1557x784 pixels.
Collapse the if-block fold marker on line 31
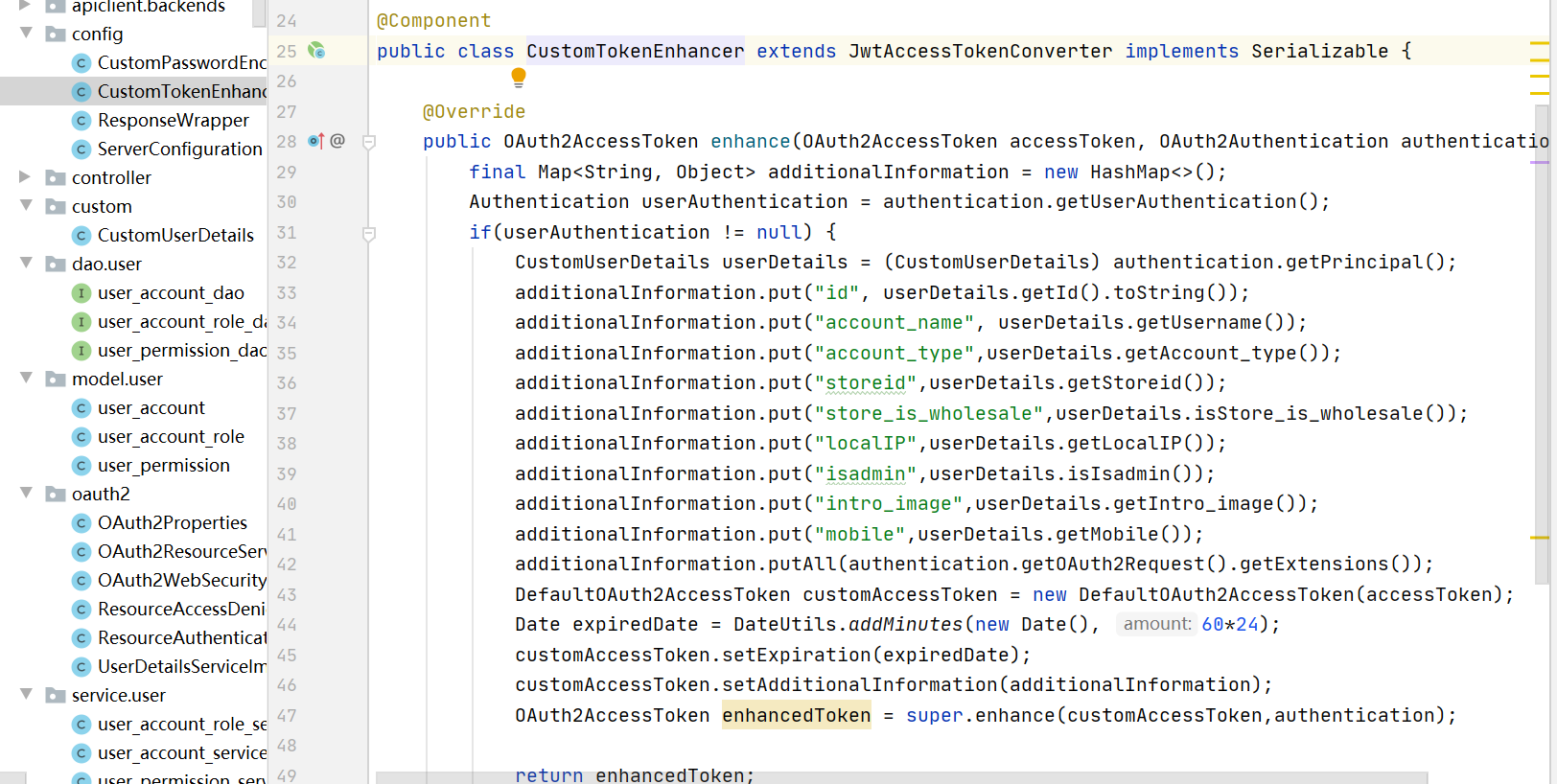[369, 233]
